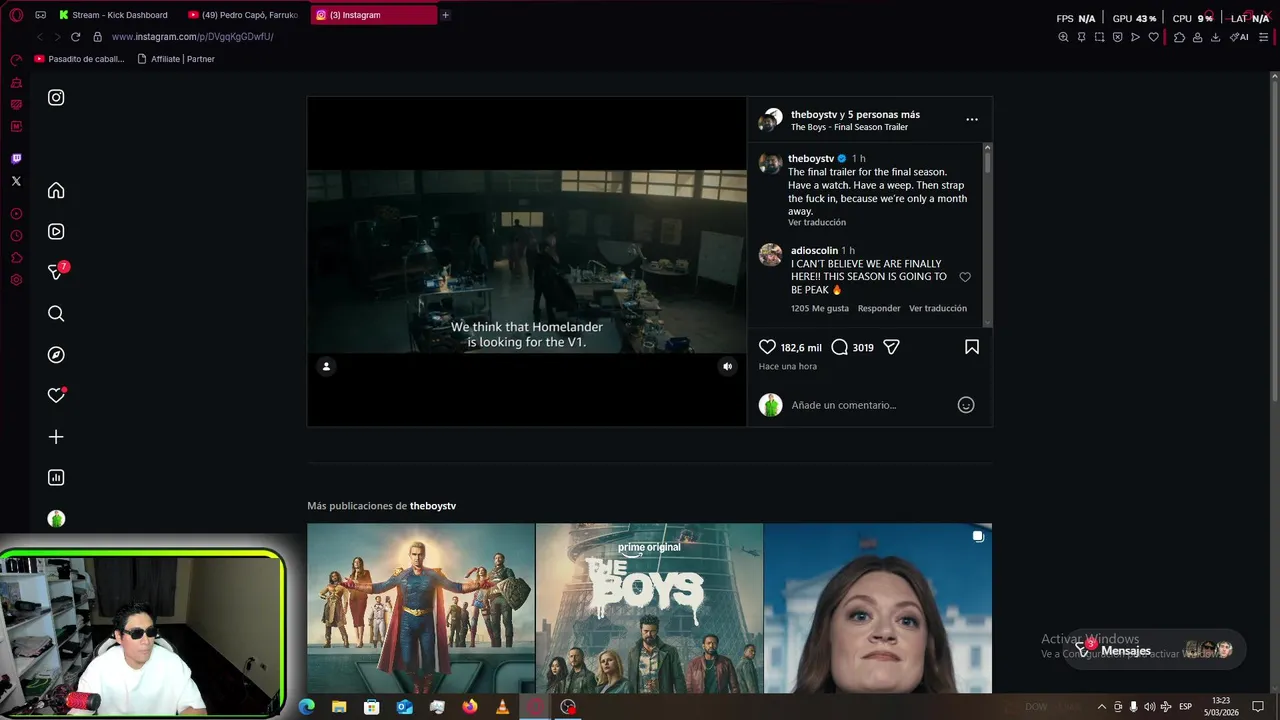The height and width of the screenshot is (720, 1280).
Task: Select the (3) Instagram tab
Action: click(373, 15)
